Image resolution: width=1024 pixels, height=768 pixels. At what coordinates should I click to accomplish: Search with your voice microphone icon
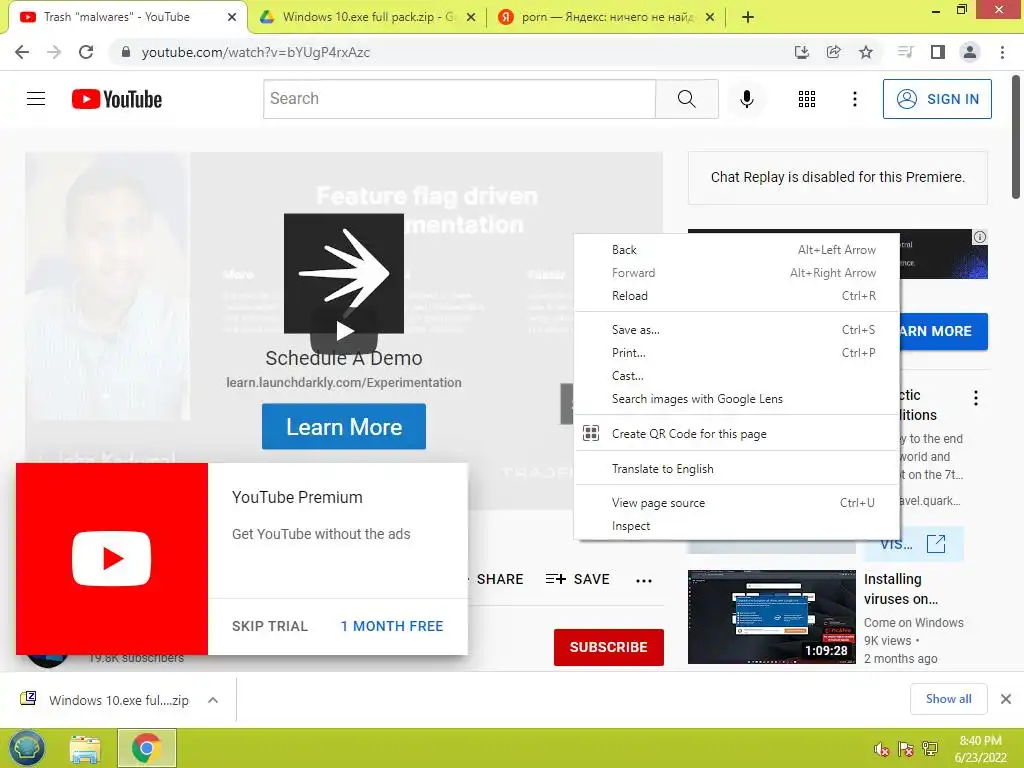[x=747, y=99]
